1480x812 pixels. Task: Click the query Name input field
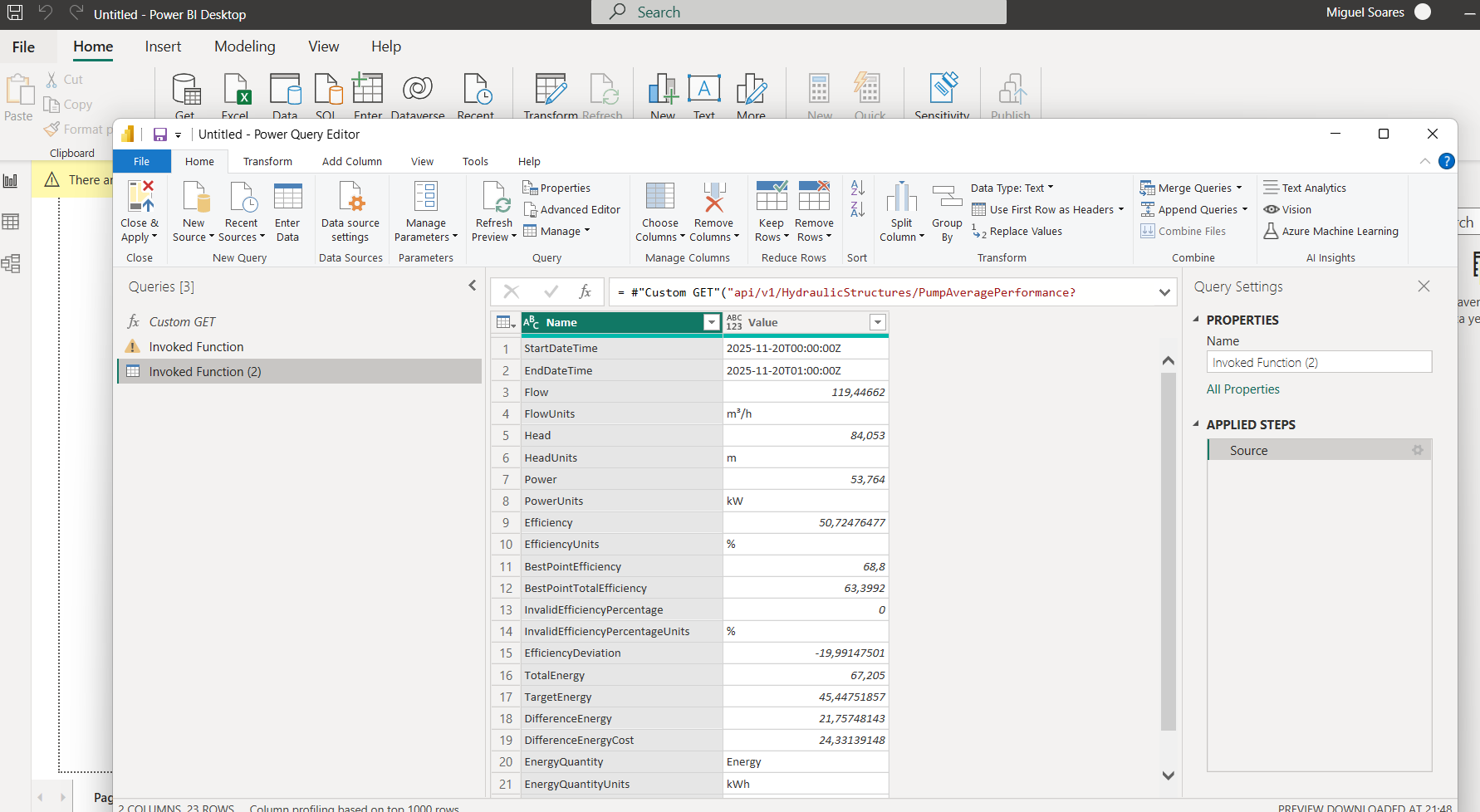click(1318, 363)
